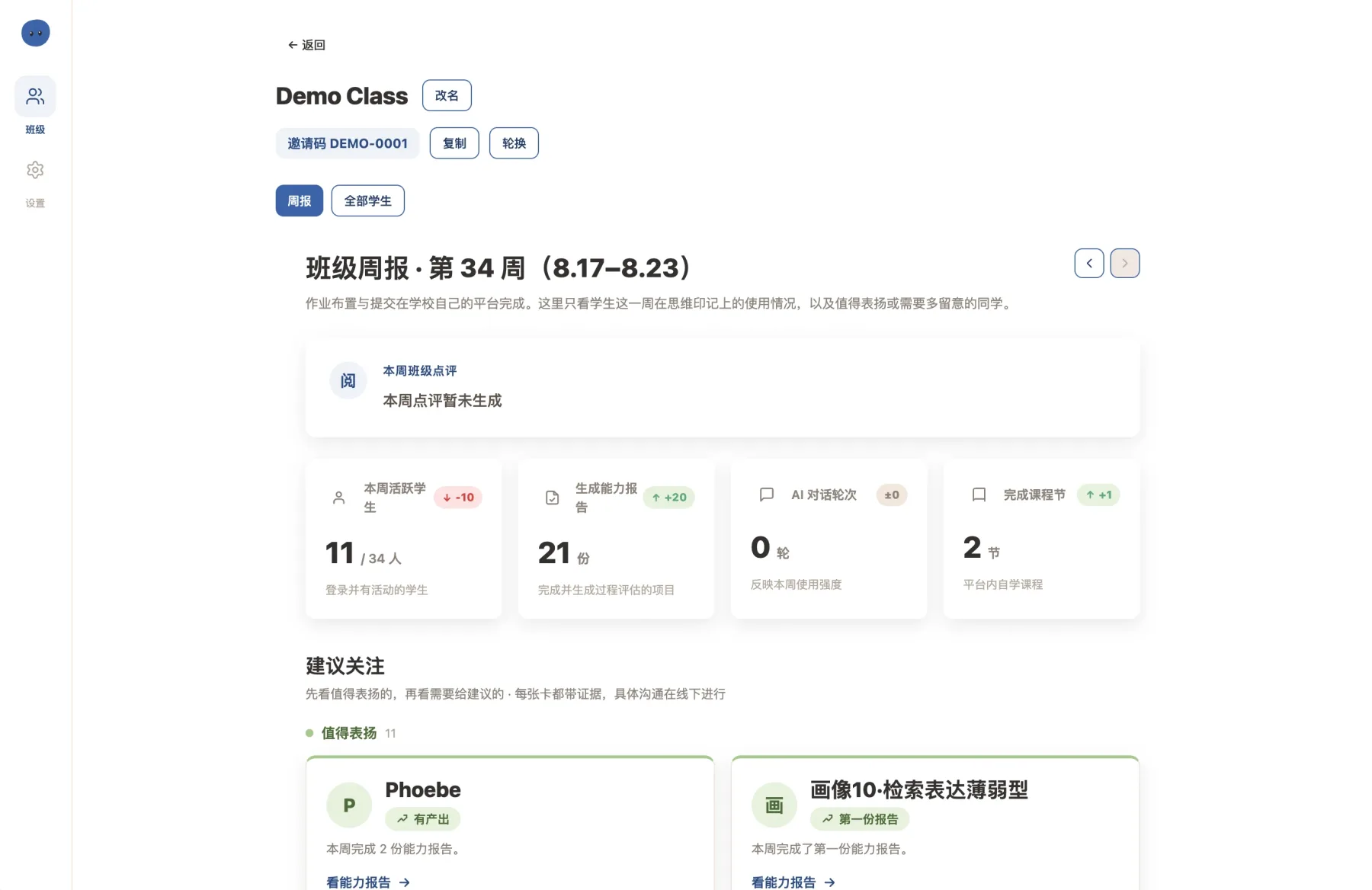Click the 轮换 rotate invite code button
This screenshot has width=1372, height=890.
click(514, 143)
